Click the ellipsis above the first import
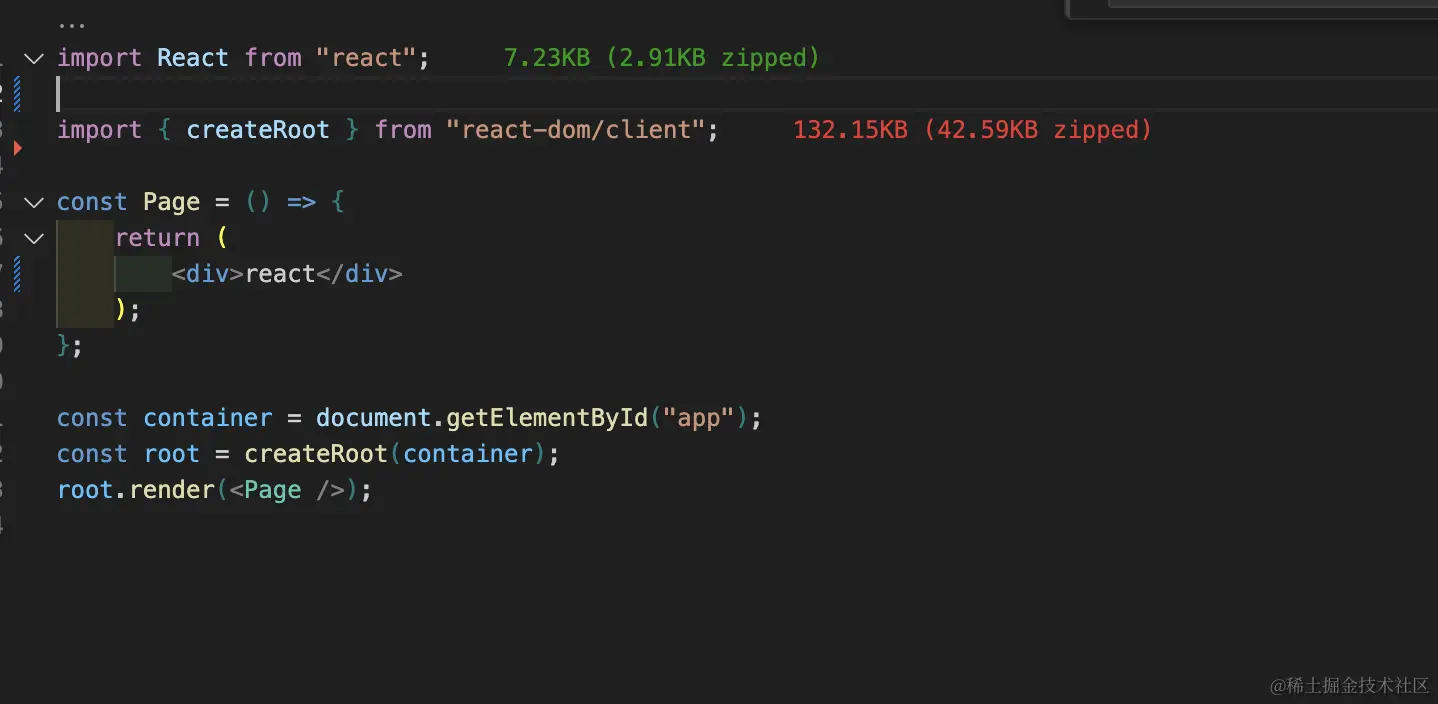Image resolution: width=1438 pixels, height=704 pixels. (71, 23)
